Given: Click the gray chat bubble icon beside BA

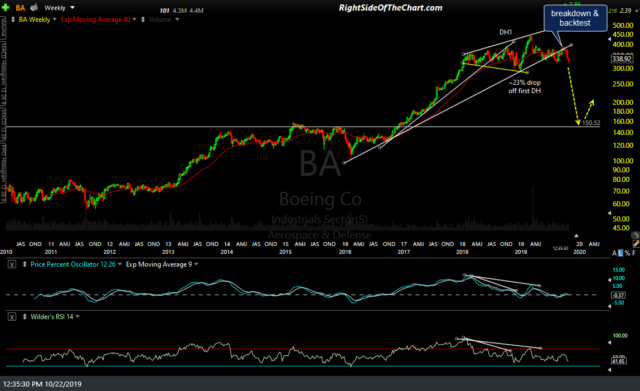Looking at the screenshot, I should (x=34, y=7).
